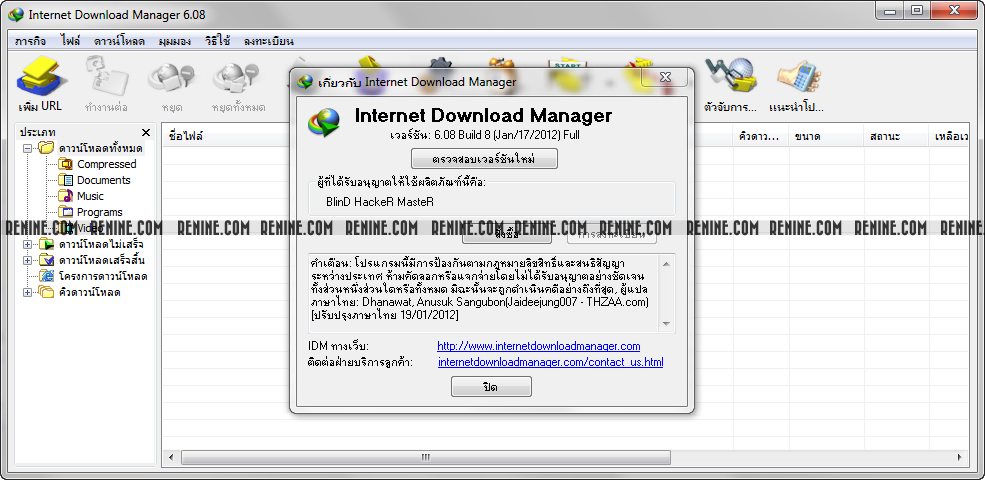Click the right arrow of the horizontal scrollbar
The image size is (985, 480).
[x=959, y=457]
